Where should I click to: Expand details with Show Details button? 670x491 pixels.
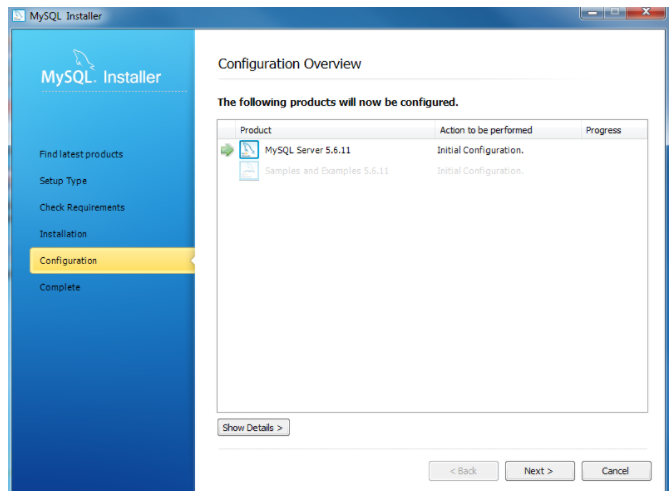(x=253, y=427)
